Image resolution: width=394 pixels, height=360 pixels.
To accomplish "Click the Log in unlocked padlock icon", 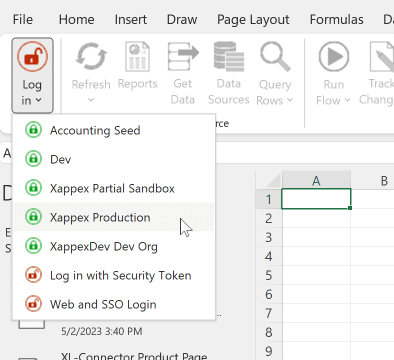I will [32, 57].
